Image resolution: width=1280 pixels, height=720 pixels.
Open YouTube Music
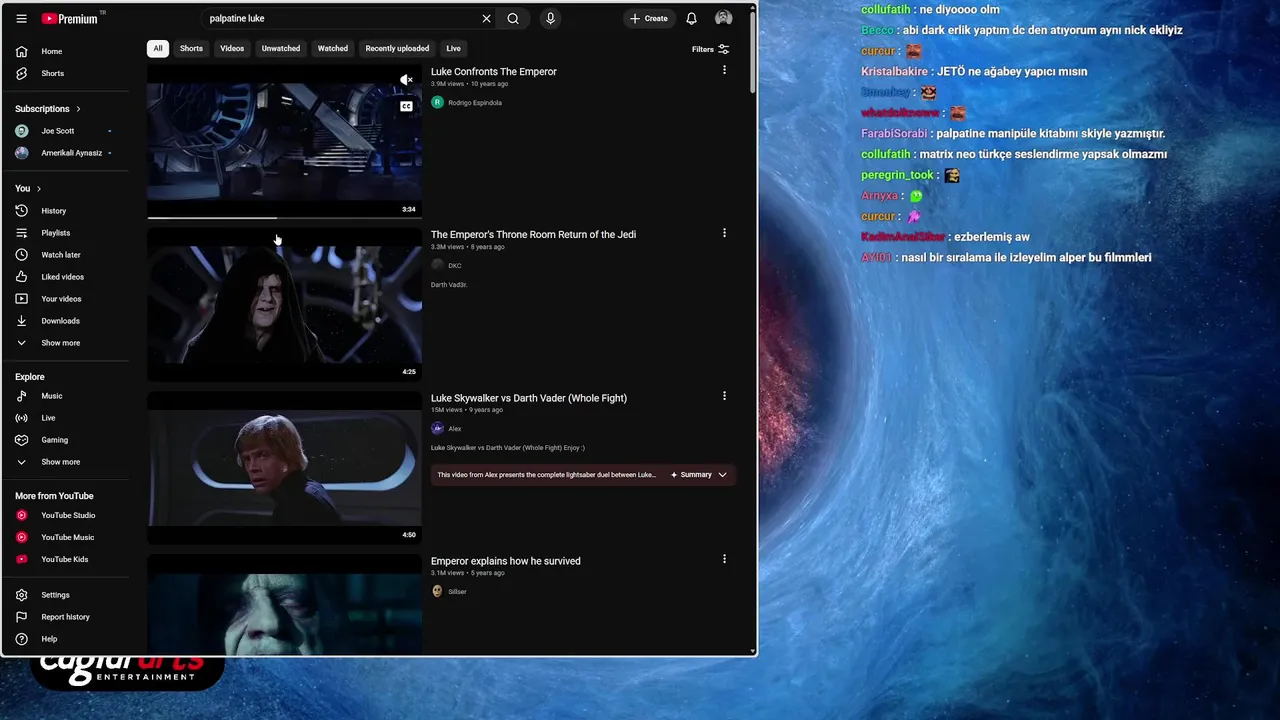pos(68,537)
